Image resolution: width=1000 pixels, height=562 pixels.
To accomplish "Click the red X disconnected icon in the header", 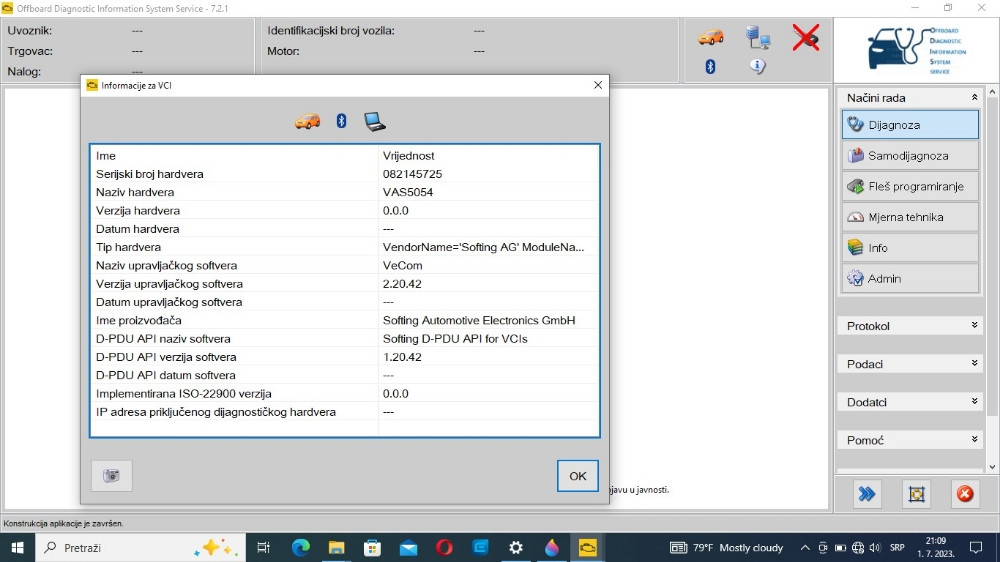I will coord(805,38).
